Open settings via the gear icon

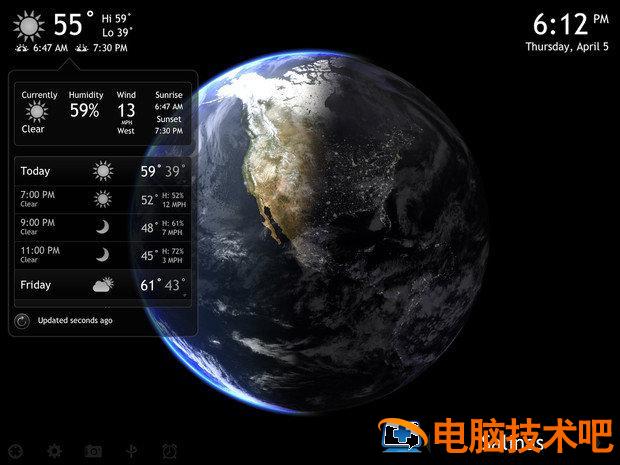click(x=54, y=451)
